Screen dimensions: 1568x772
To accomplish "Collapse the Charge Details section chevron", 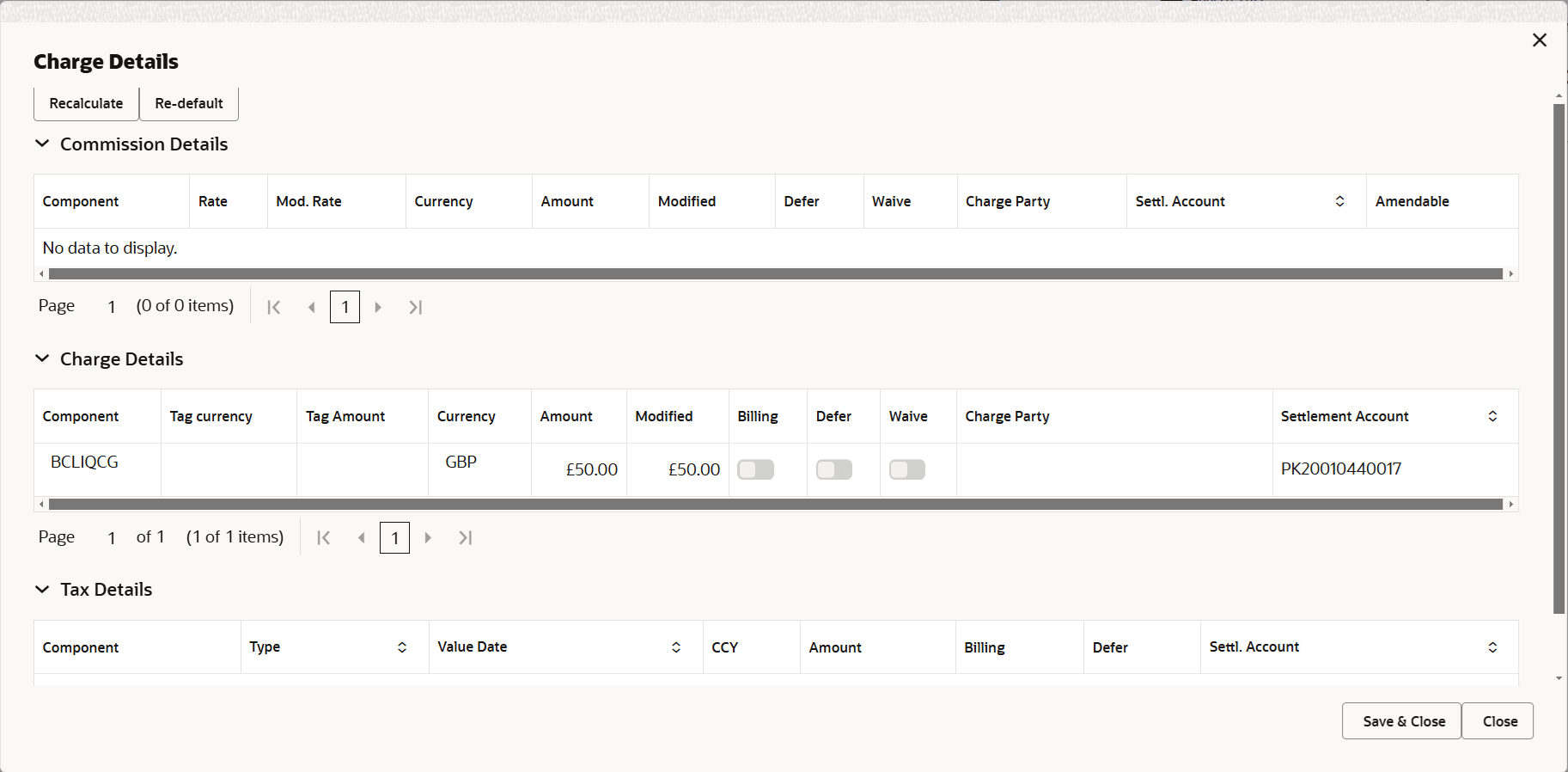I will click(x=42, y=358).
